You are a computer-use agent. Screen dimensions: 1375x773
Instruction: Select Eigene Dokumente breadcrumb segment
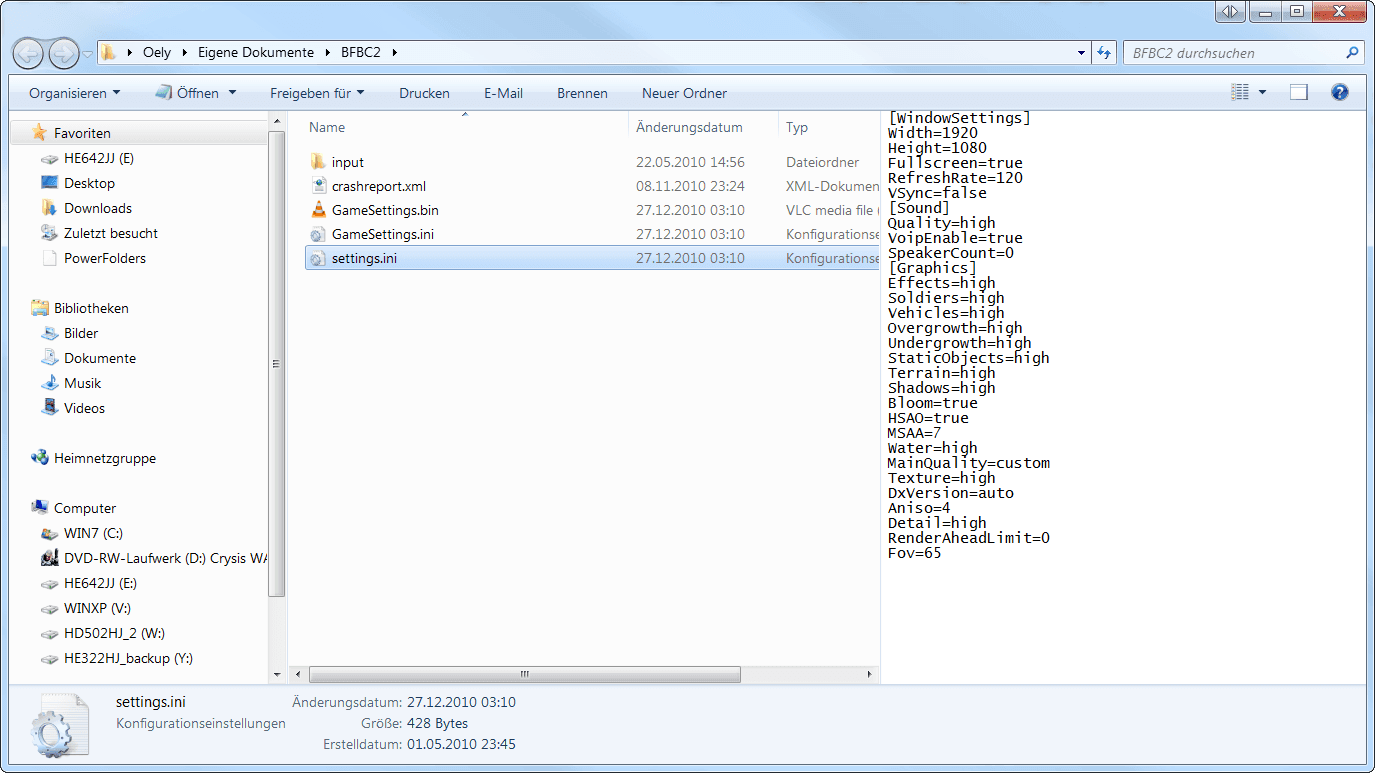[x=255, y=53]
